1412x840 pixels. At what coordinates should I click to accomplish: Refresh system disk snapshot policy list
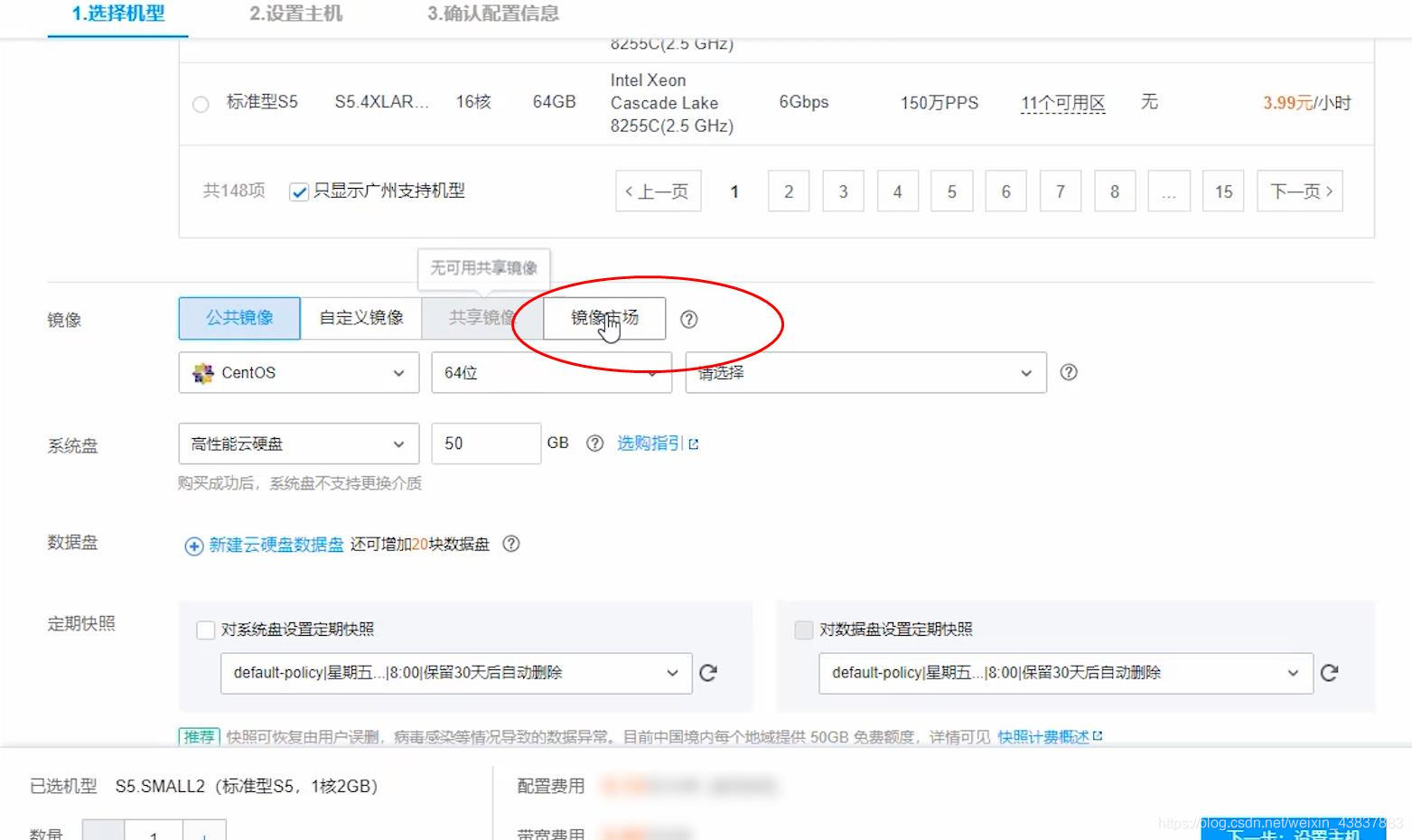click(x=708, y=673)
